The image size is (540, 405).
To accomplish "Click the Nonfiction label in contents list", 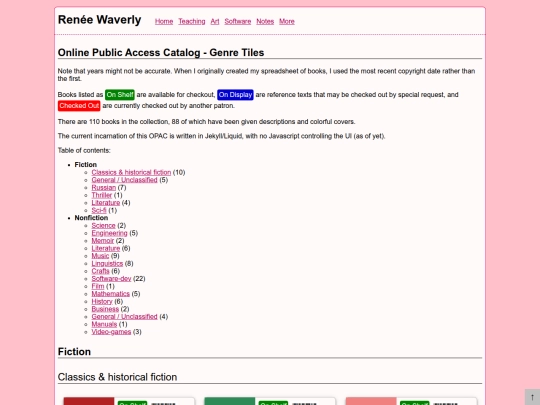I will [91, 218].
